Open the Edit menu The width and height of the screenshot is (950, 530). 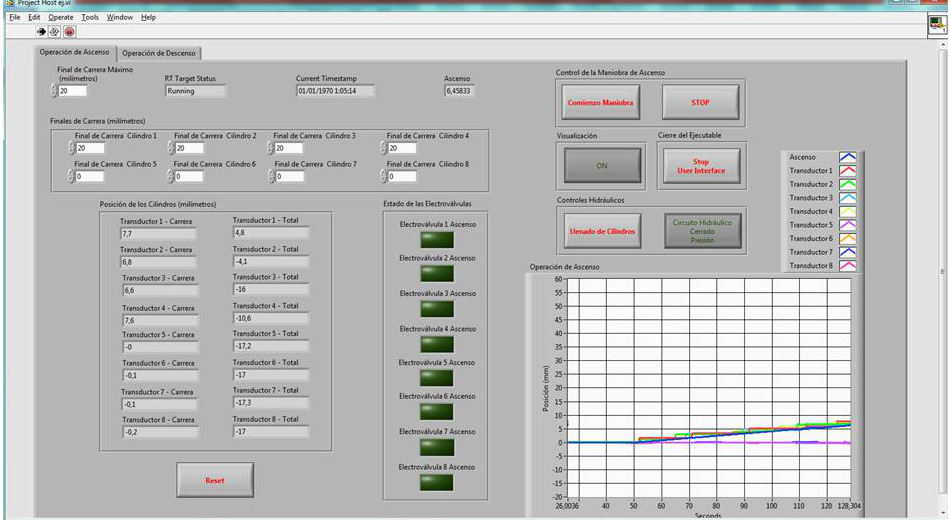[x=34, y=18]
